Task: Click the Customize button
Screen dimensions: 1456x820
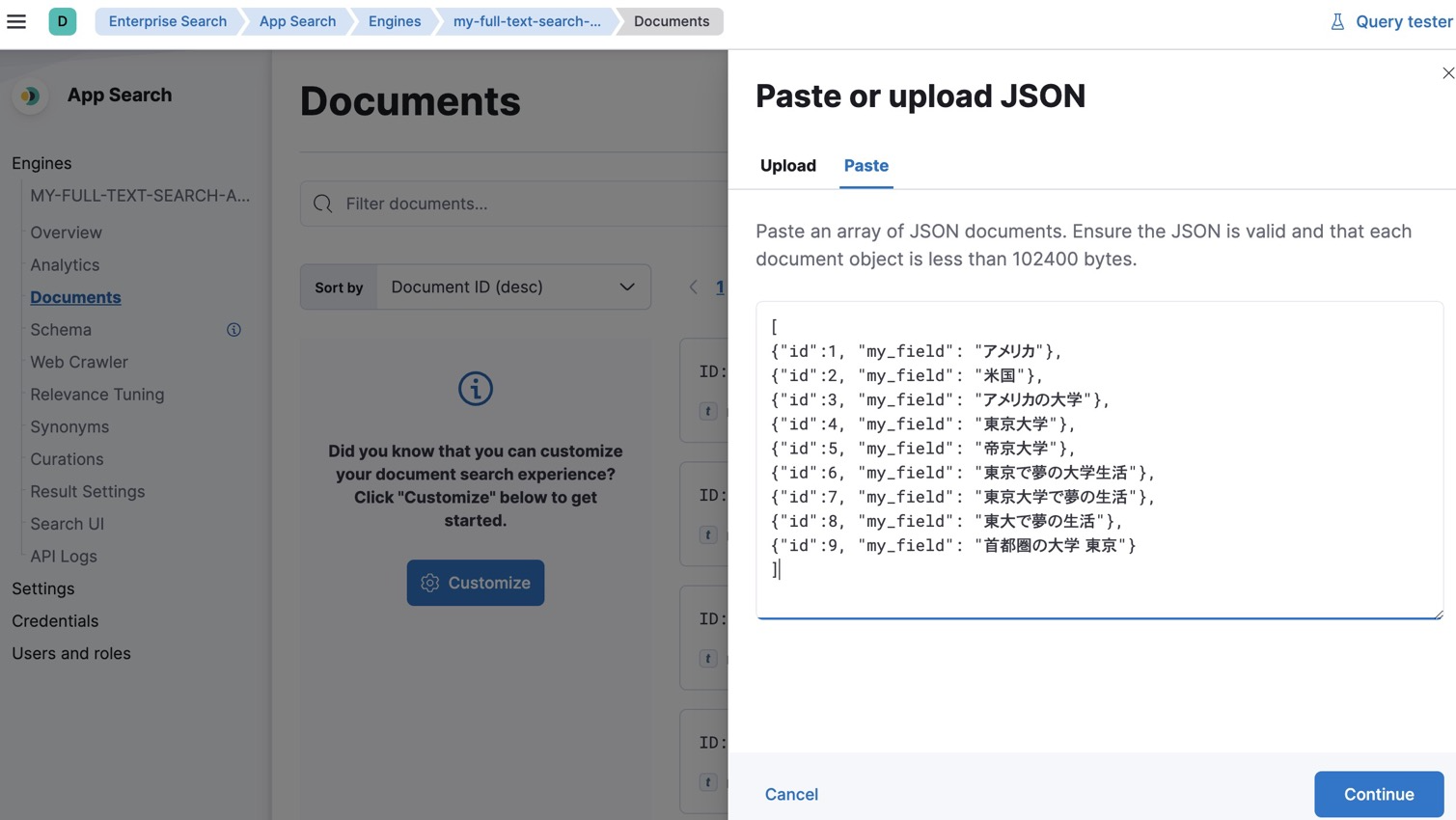Action: [x=476, y=583]
